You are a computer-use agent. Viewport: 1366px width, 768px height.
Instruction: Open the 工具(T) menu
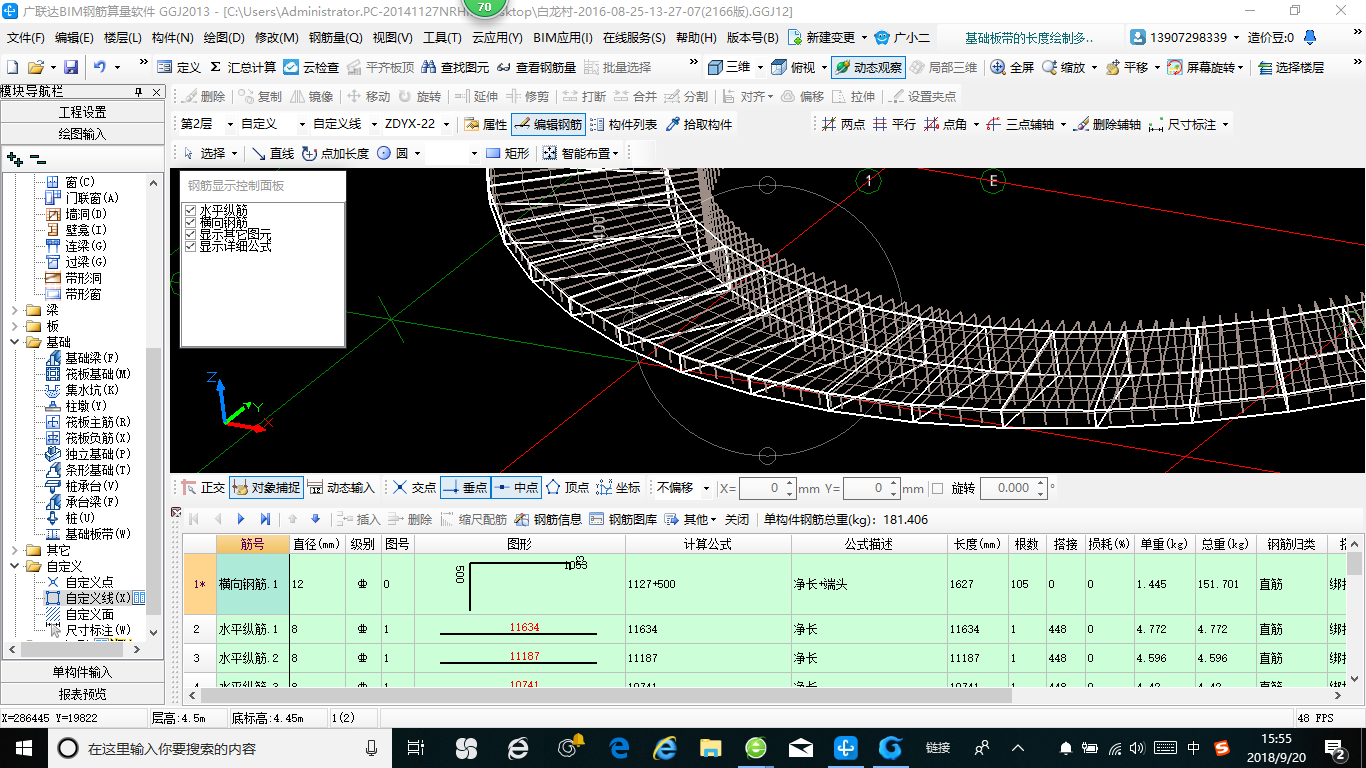[441, 38]
